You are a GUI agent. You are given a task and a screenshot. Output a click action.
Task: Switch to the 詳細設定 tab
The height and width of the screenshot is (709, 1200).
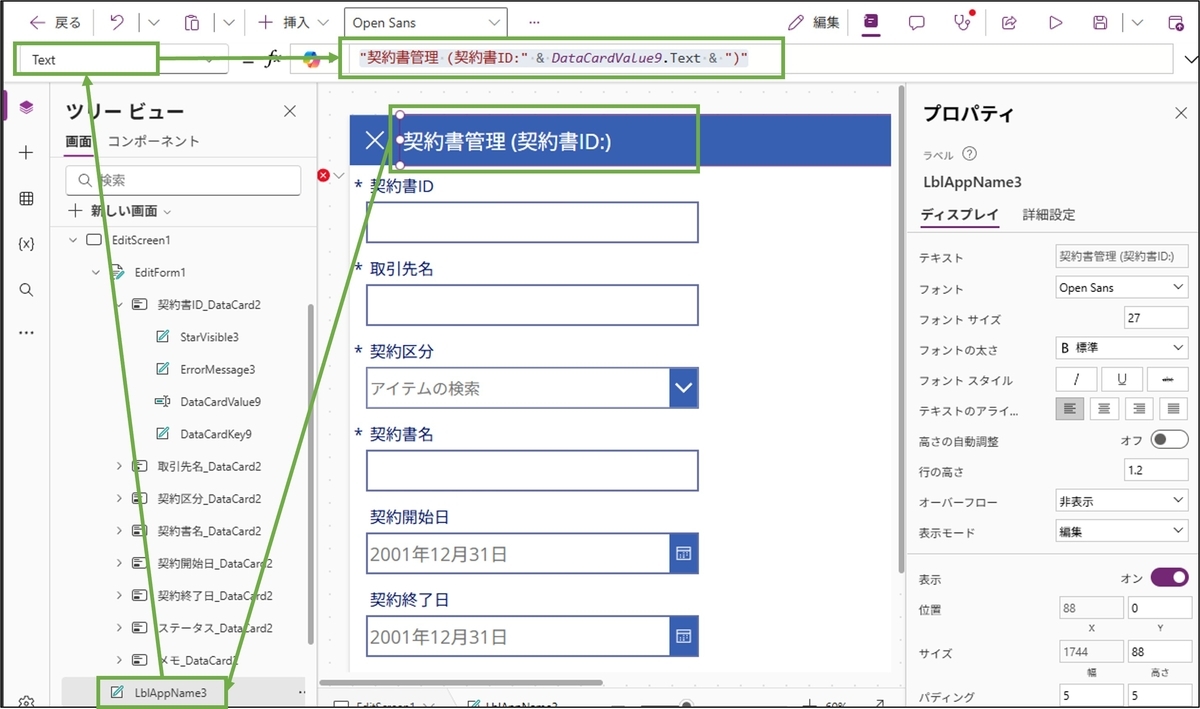tap(1049, 214)
